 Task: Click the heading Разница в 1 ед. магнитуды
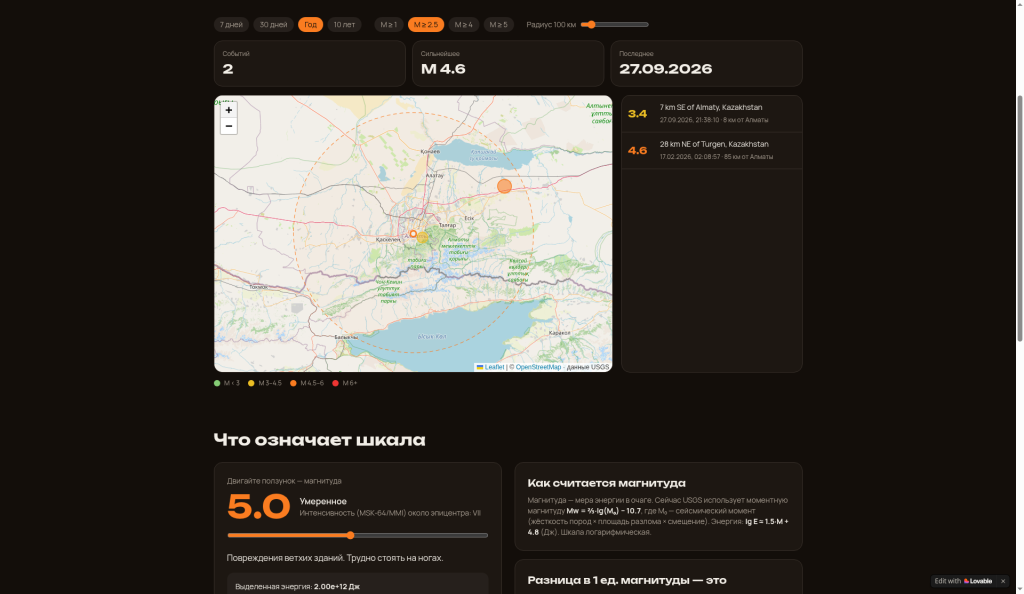627,580
